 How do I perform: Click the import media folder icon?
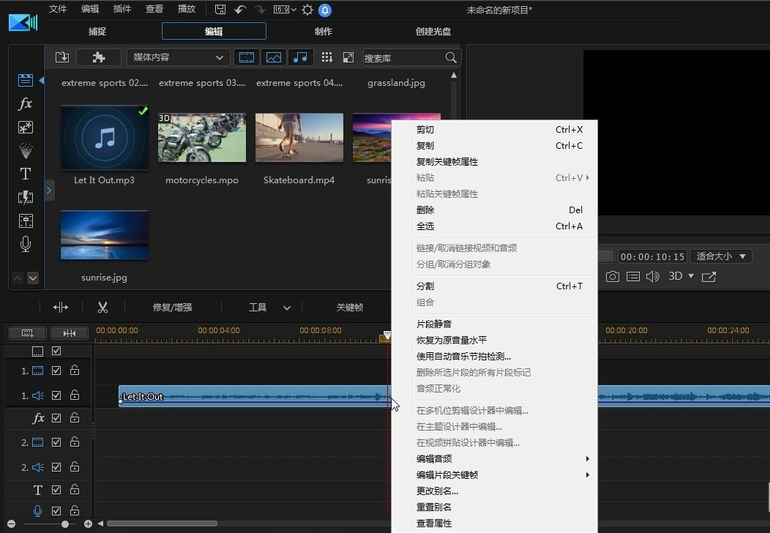62,58
